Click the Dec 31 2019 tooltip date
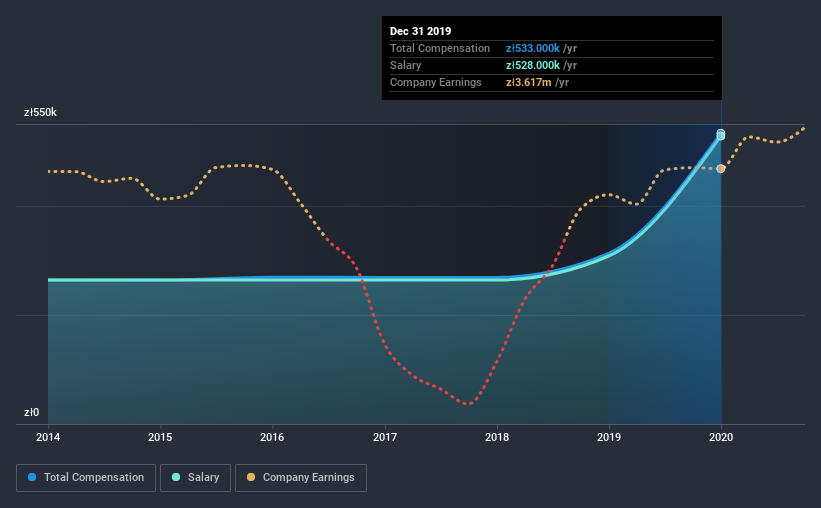The height and width of the screenshot is (508, 821). click(x=420, y=31)
